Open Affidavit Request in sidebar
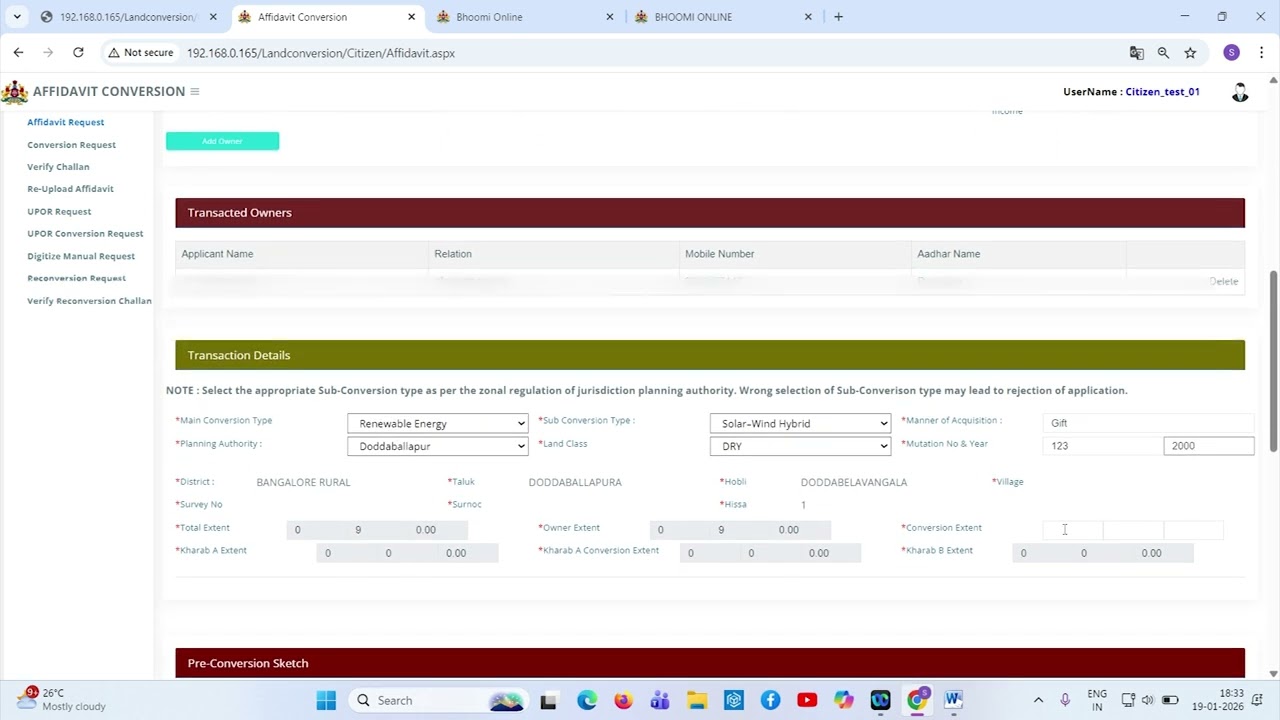Image resolution: width=1280 pixels, height=720 pixels. coord(66,122)
